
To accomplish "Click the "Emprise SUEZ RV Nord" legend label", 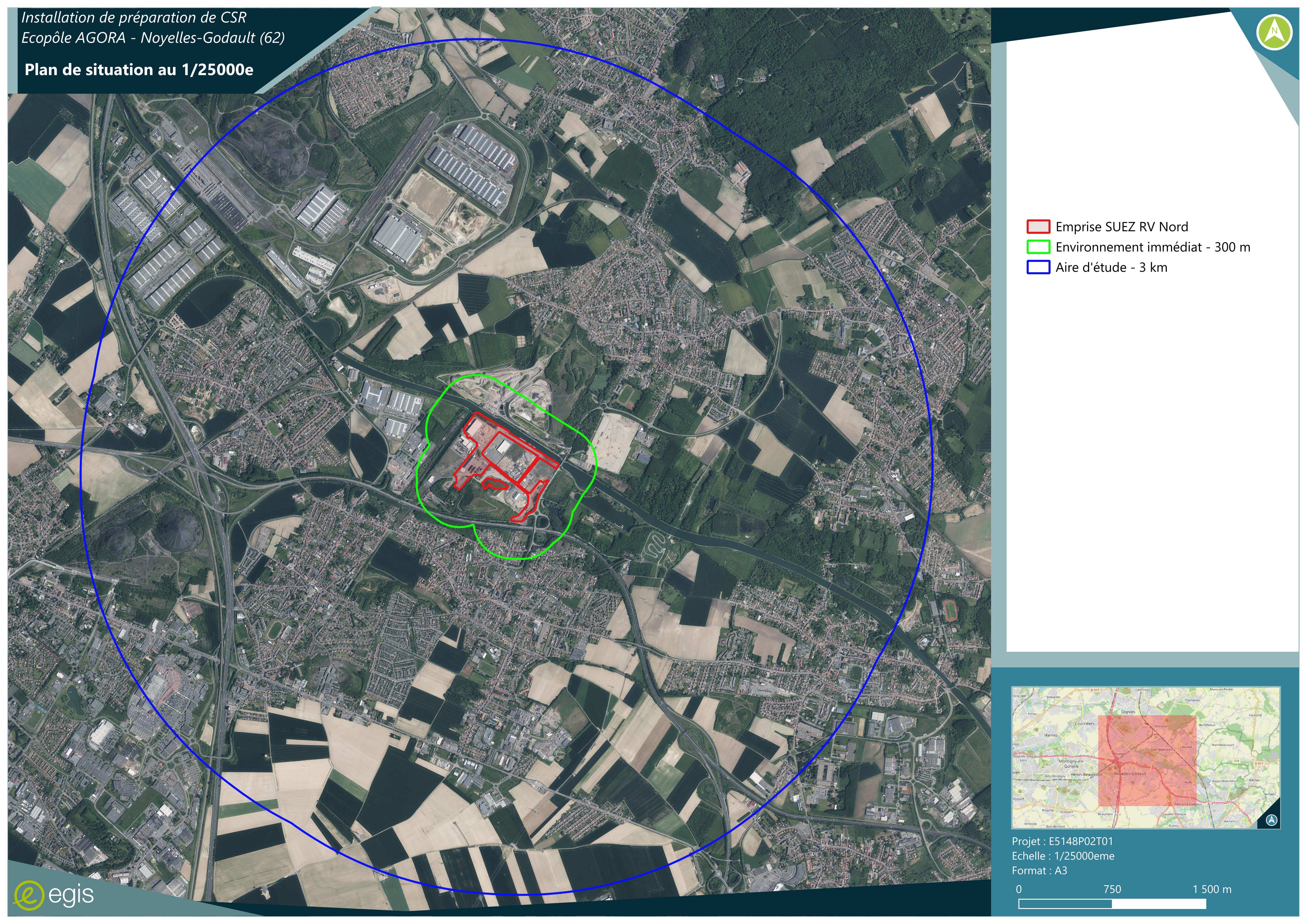I will coord(1121,227).
